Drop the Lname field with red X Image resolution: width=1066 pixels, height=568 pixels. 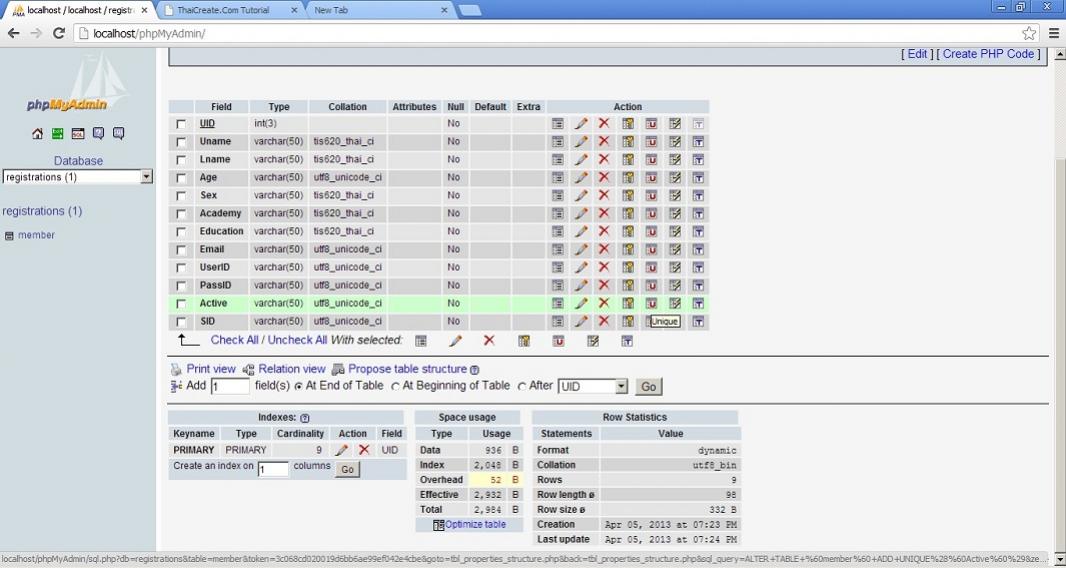click(x=604, y=159)
